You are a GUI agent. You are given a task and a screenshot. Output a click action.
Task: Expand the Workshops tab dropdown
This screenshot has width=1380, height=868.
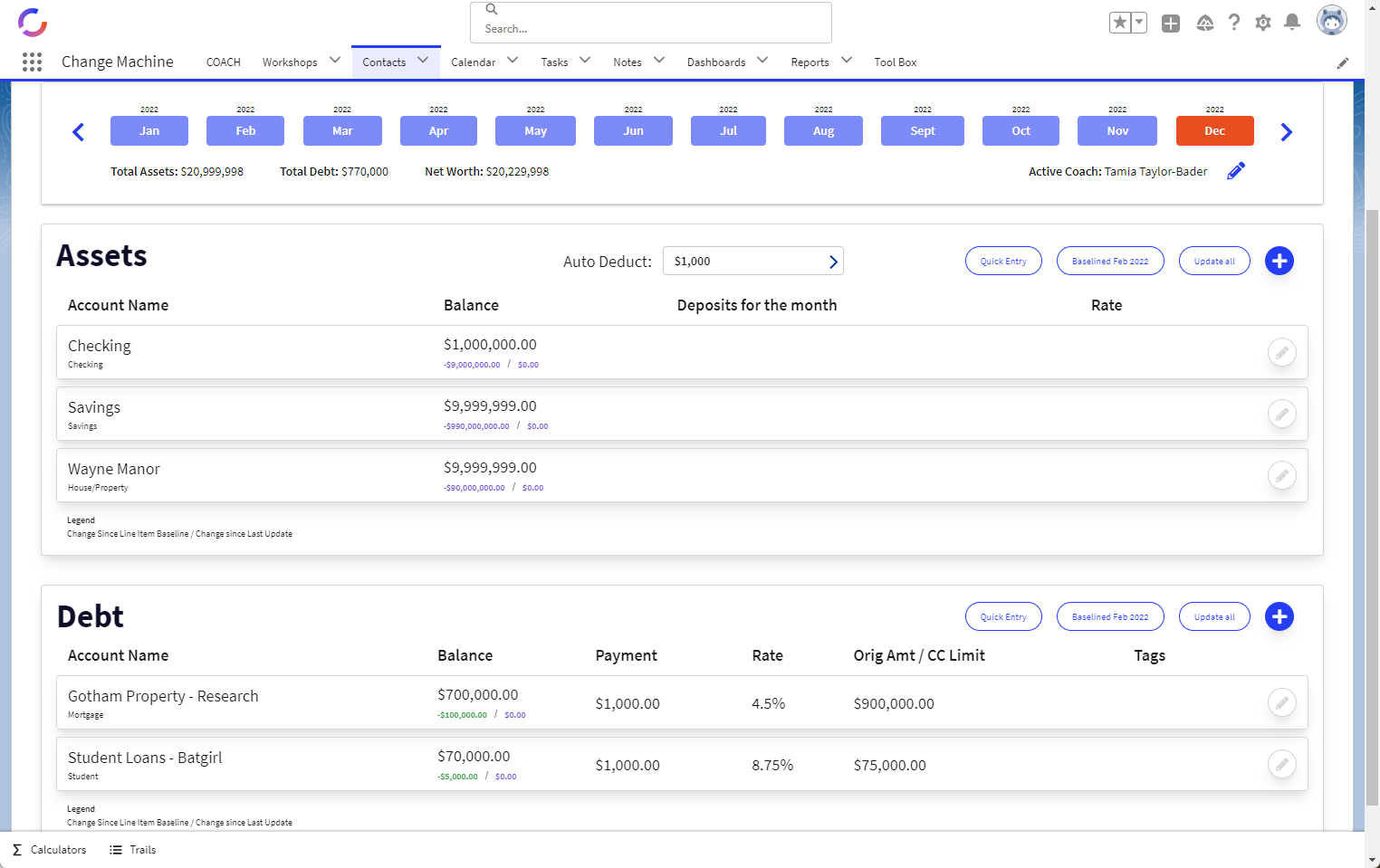click(335, 61)
